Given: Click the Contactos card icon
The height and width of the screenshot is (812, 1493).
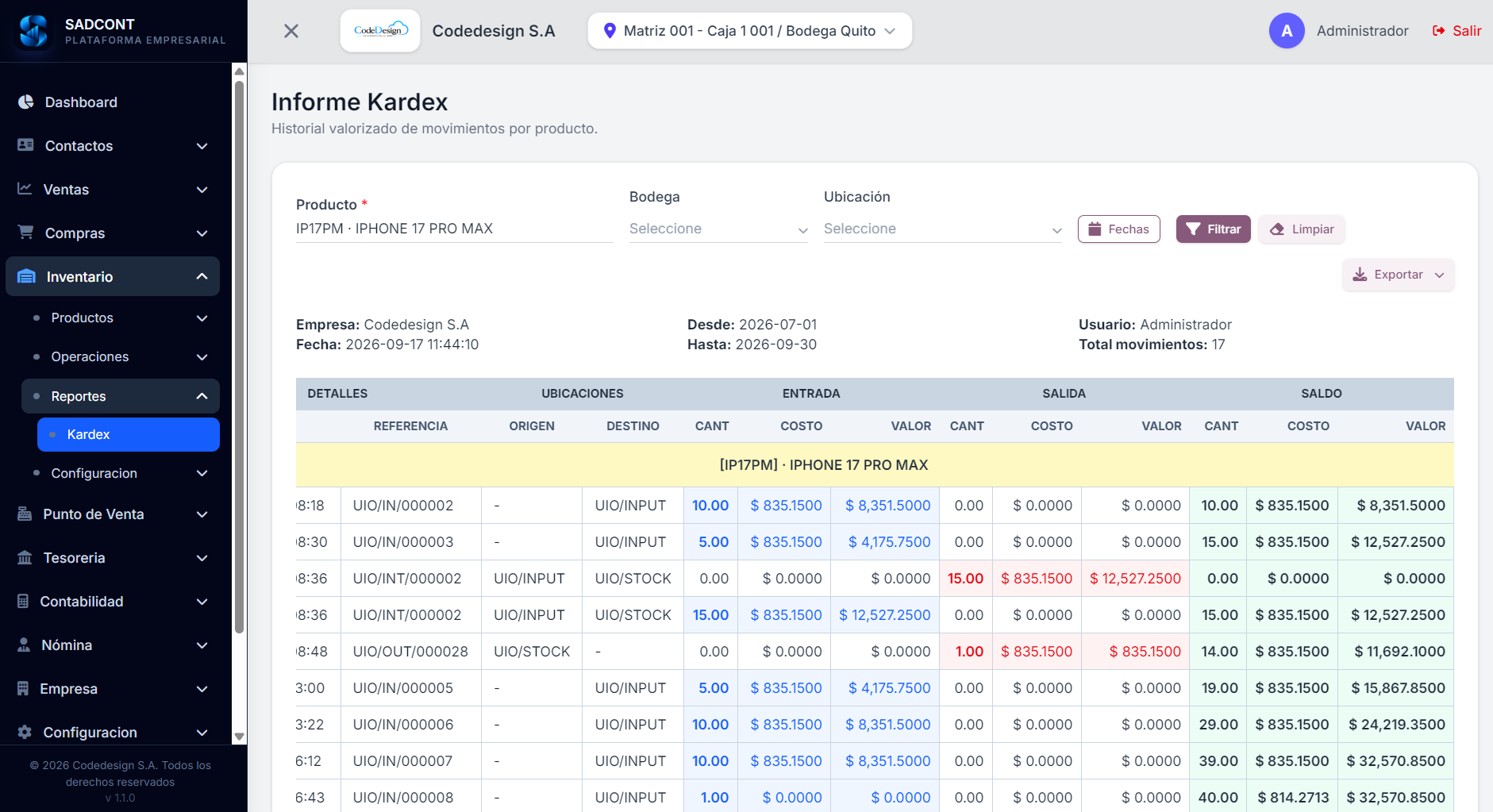Looking at the screenshot, I should coord(25,145).
